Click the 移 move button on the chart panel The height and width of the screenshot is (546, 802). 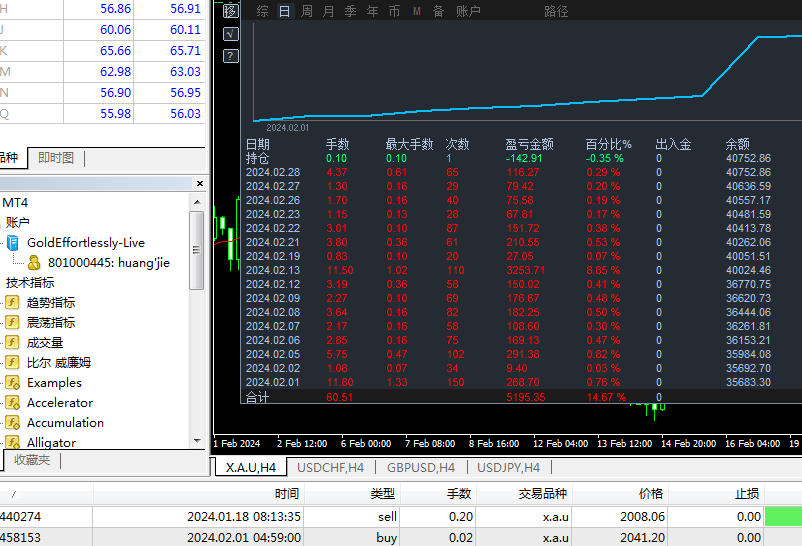click(x=231, y=11)
